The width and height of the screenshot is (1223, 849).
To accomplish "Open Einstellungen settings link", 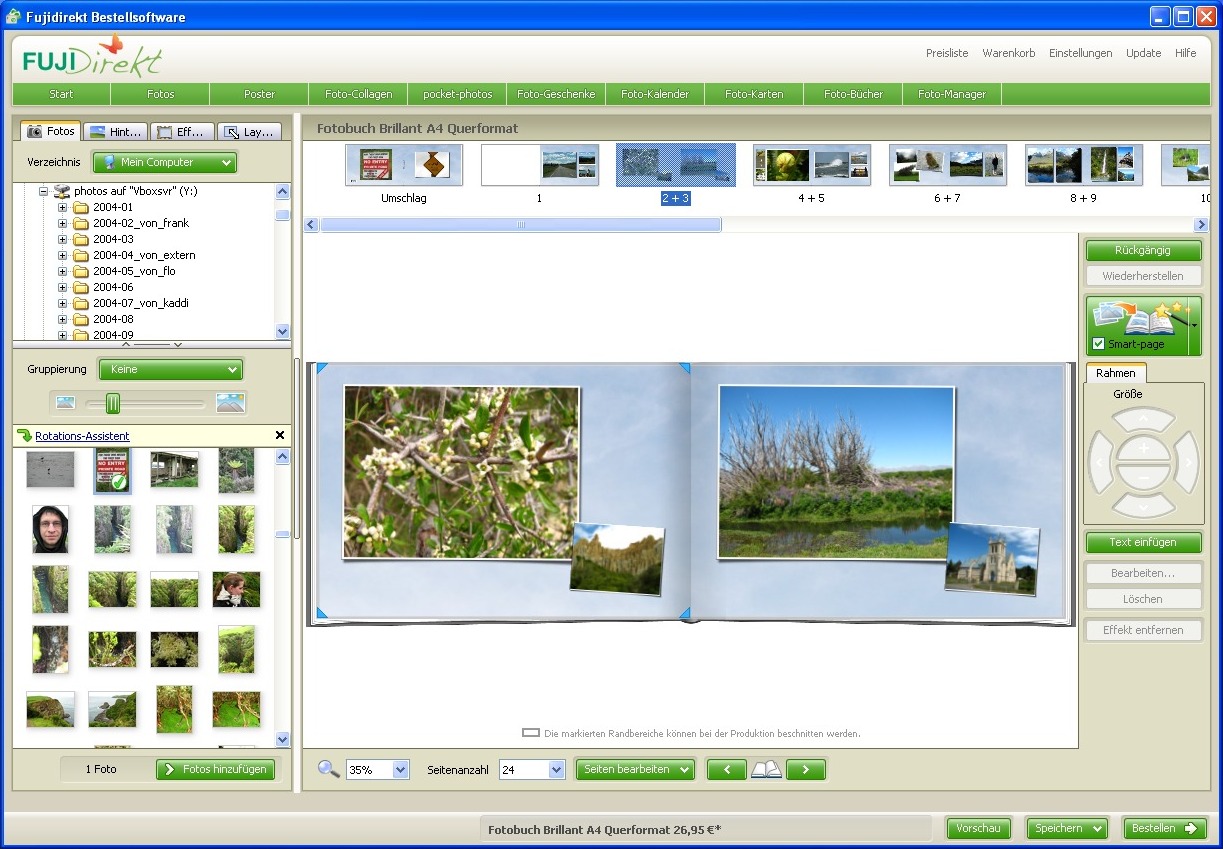I will pyautogui.click(x=1080, y=53).
